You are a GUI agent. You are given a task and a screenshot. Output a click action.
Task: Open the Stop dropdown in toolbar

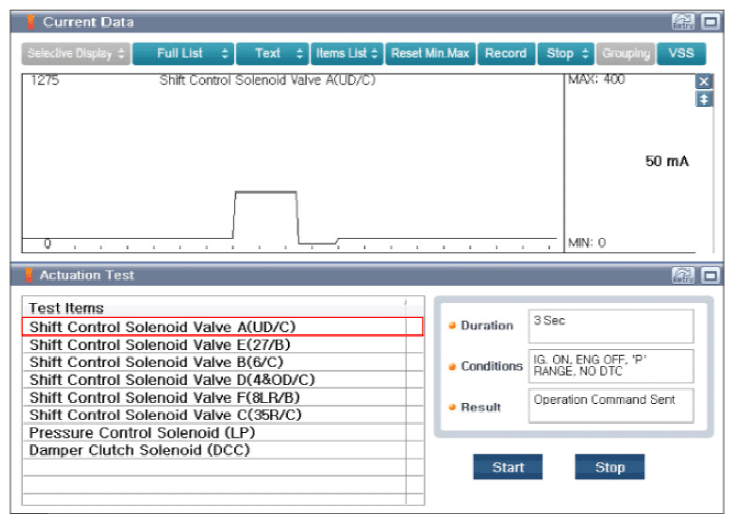[566, 53]
